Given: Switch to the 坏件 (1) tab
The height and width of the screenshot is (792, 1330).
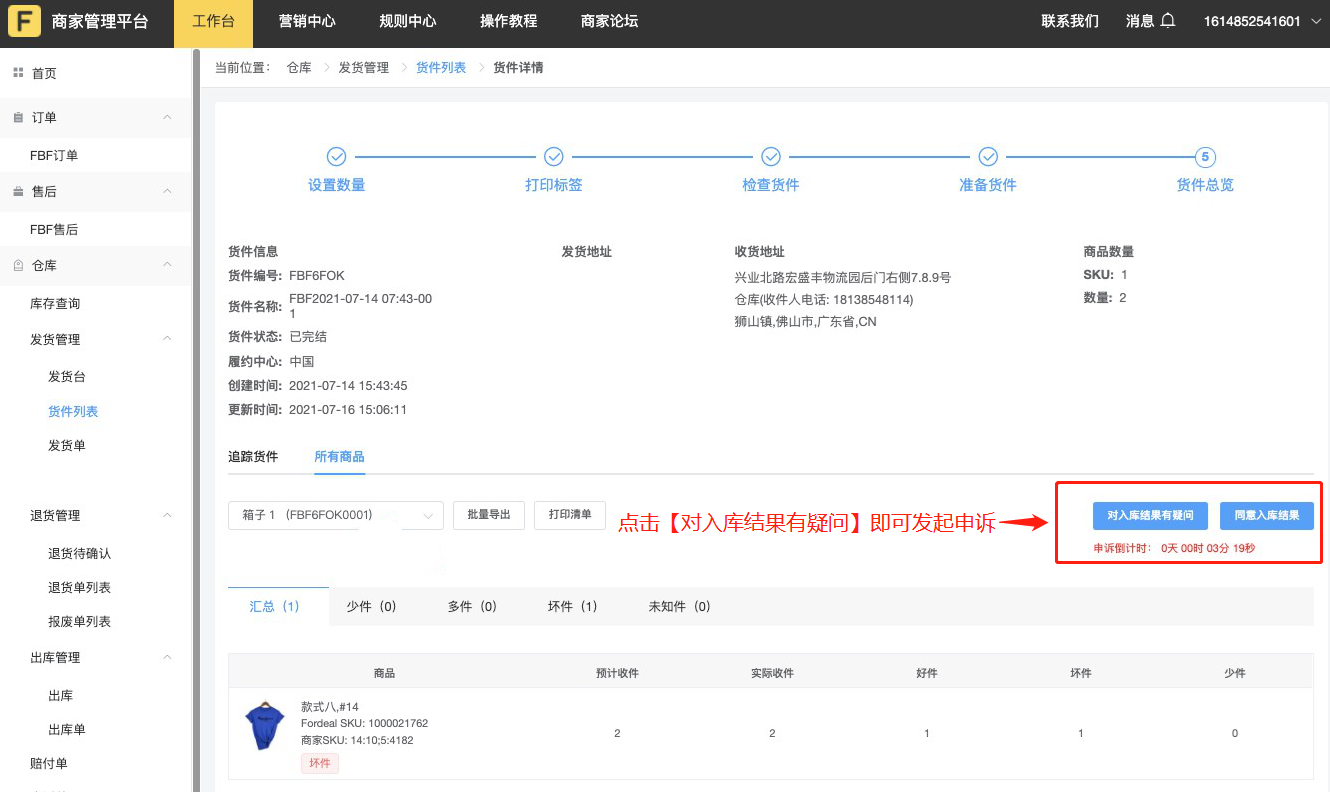Looking at the screenshot, I should 573,606.
